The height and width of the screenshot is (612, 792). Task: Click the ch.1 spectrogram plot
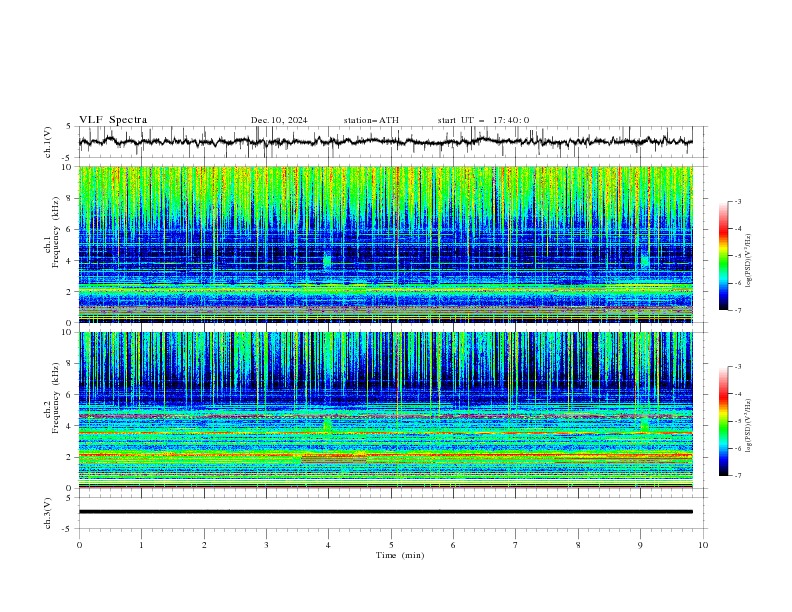click(386, 244)
